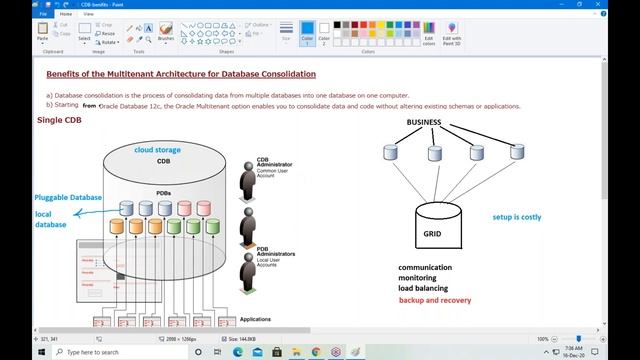The image size is (640, 360).
Task: Open Paint Help question mark icon
Action: tap(603, 13)
